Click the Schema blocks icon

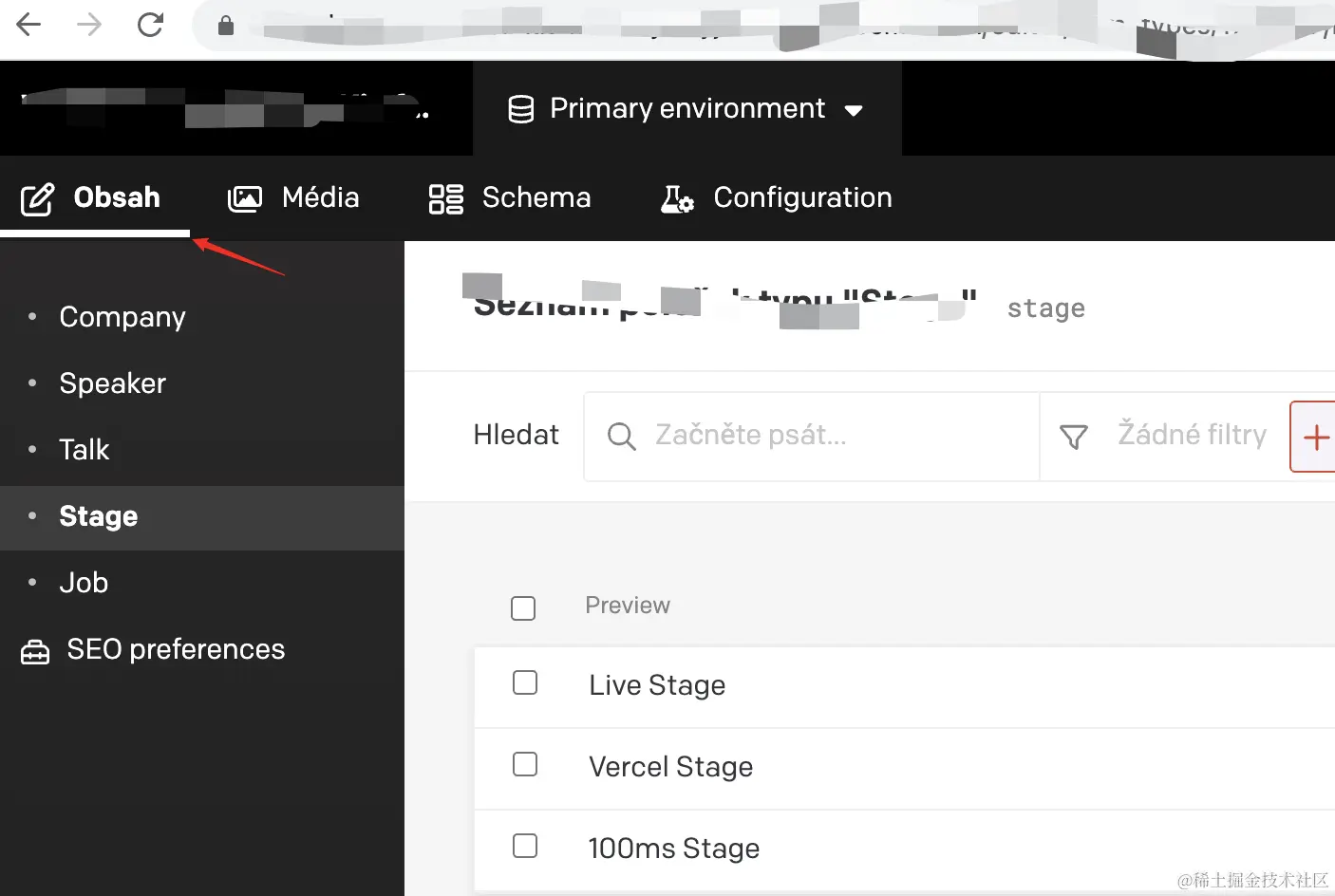445,198
